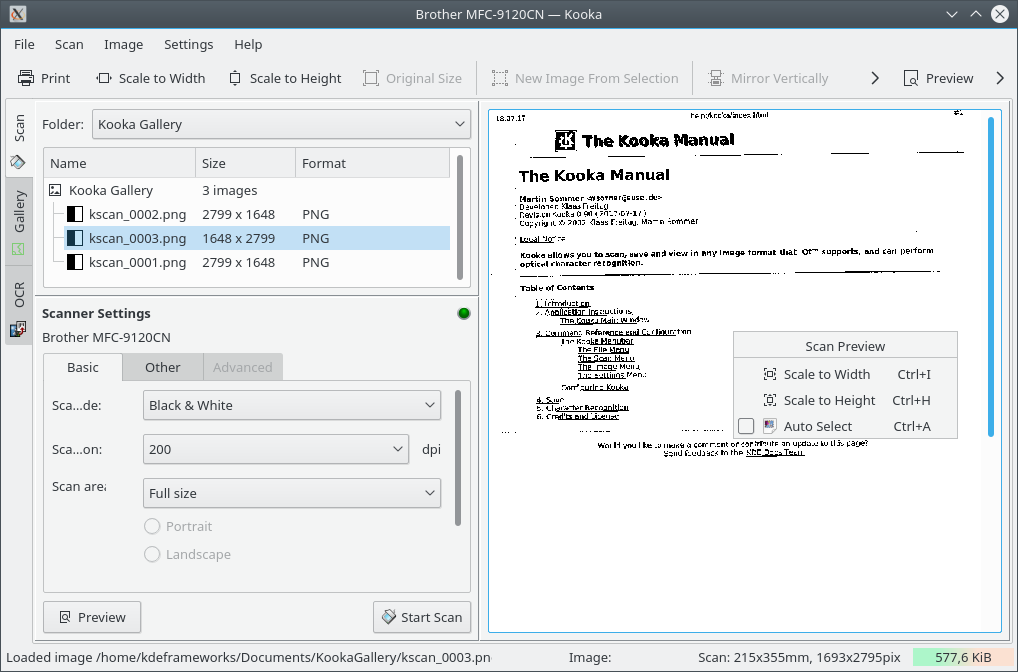Open the Image menu
Image resolution: width=1018 pixels, height=672 pixels.
pos(123,44)
